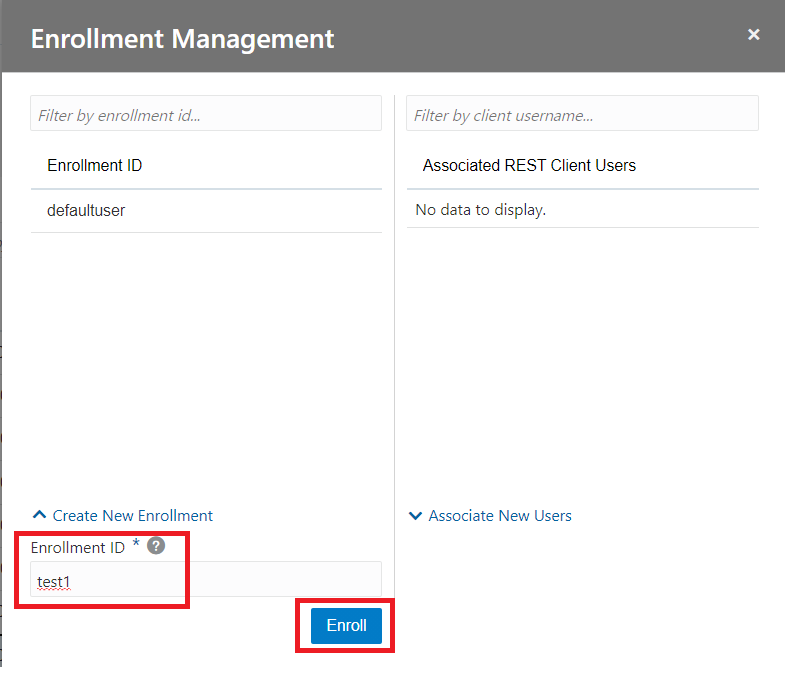Click the Enrollment ID input containing test1

tap(206, 580)
